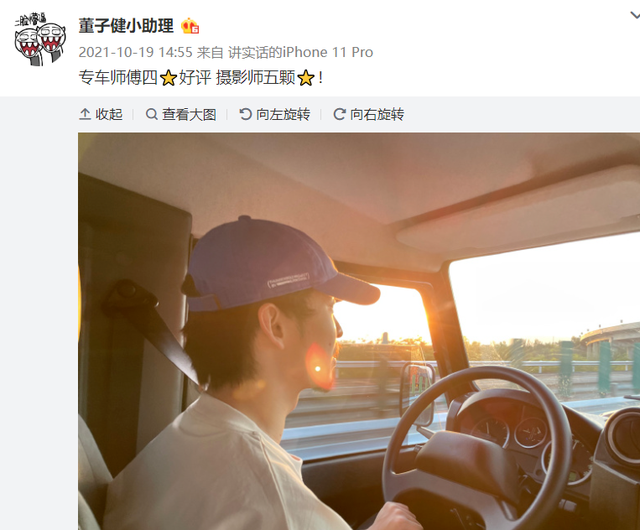Open the 董子健小助理 username link
The image size is (640, 530).
[x=126, y=26]
